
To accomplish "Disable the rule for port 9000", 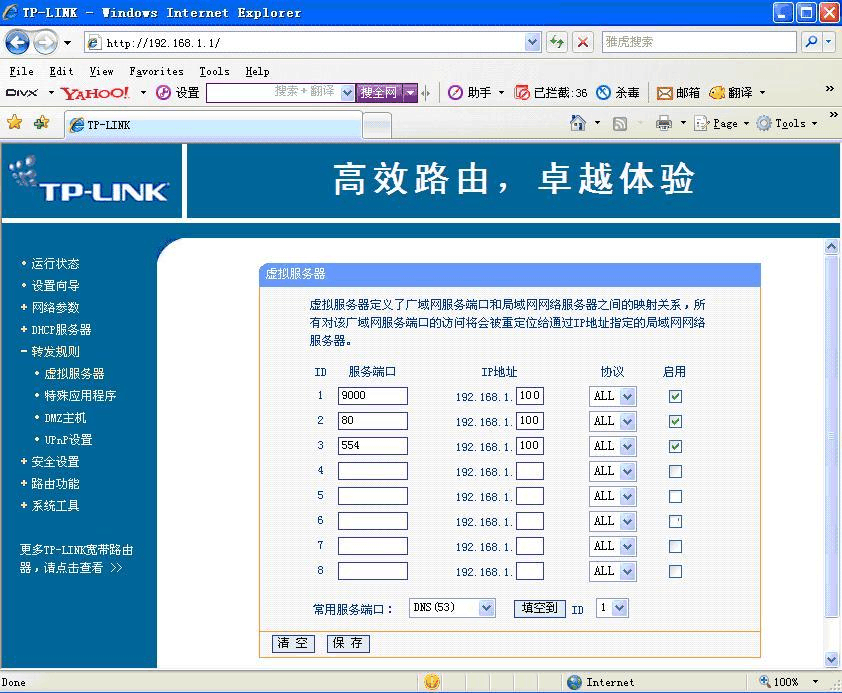I will (675, 396).
